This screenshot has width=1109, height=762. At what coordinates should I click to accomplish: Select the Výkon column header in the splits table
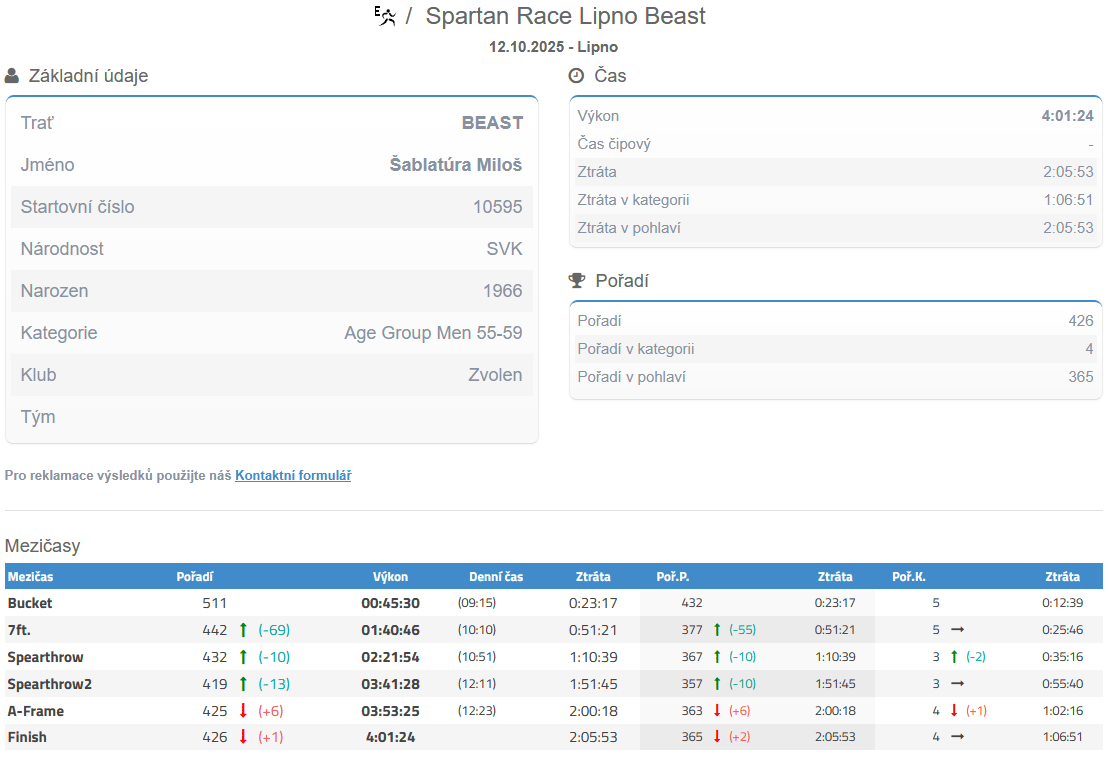tap(390, 577)
